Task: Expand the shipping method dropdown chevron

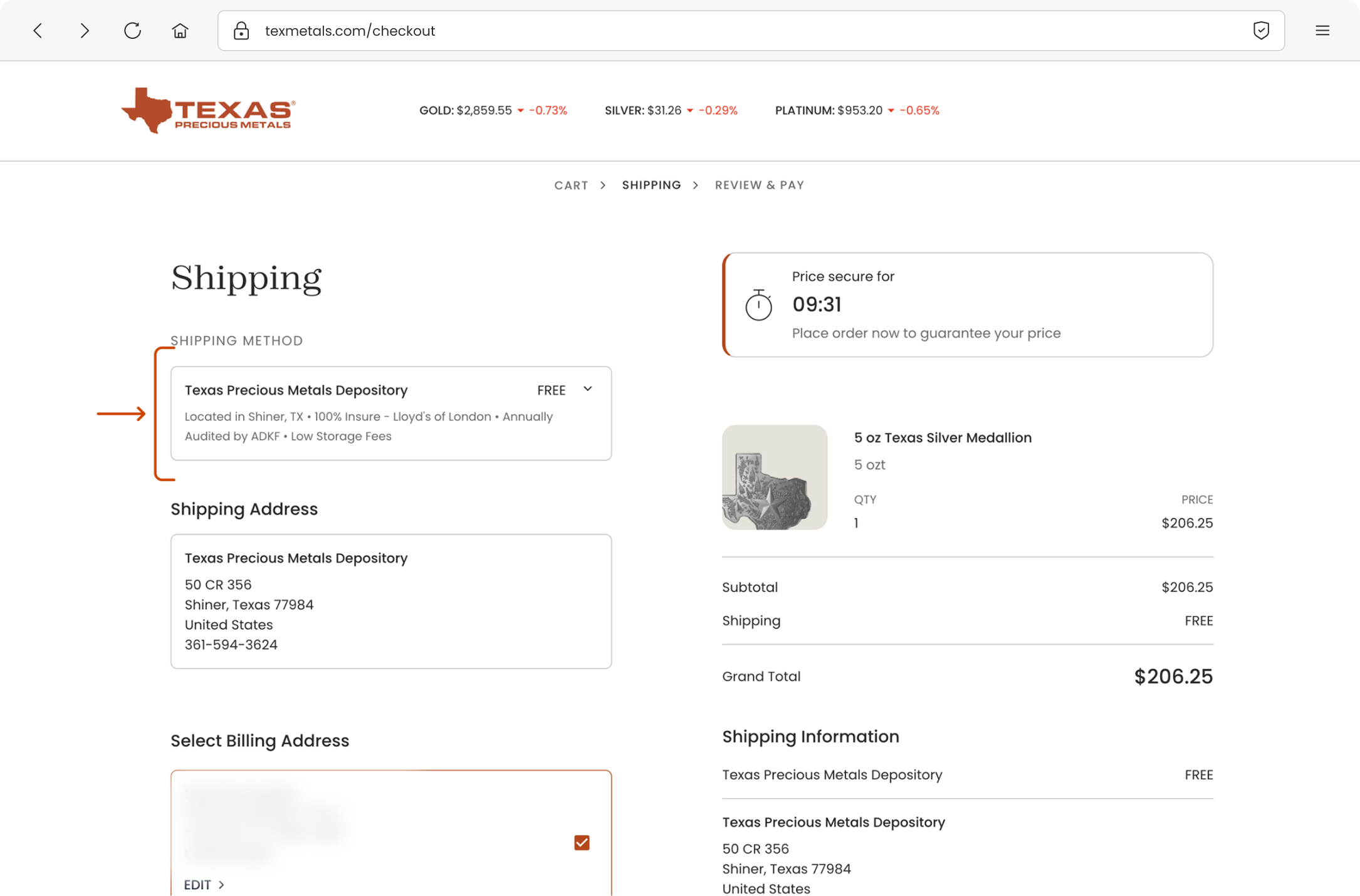Action: click(588, 389)
